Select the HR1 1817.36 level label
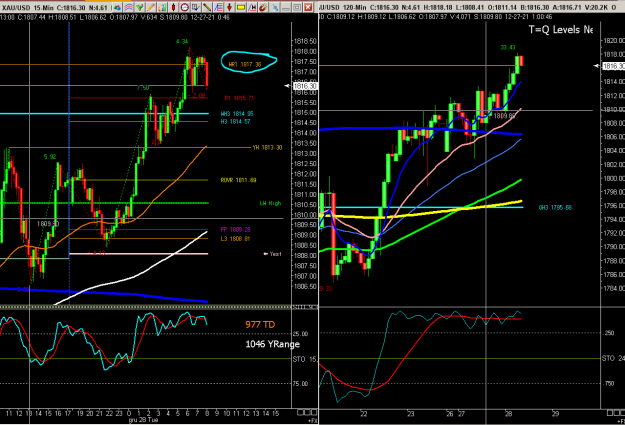 [x=245, y=65]
